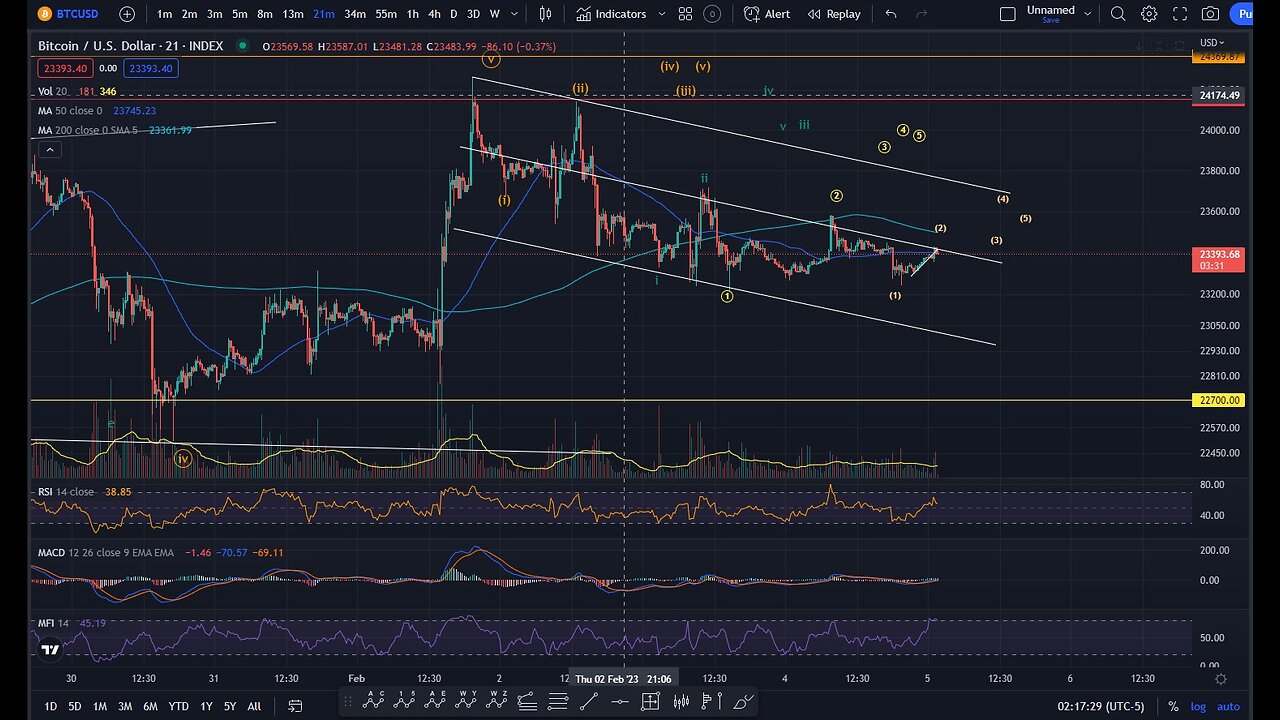The width and height of the screenshot is (1280, 720).
Task: Select the 1m timeframe
Action: [164, 14]
